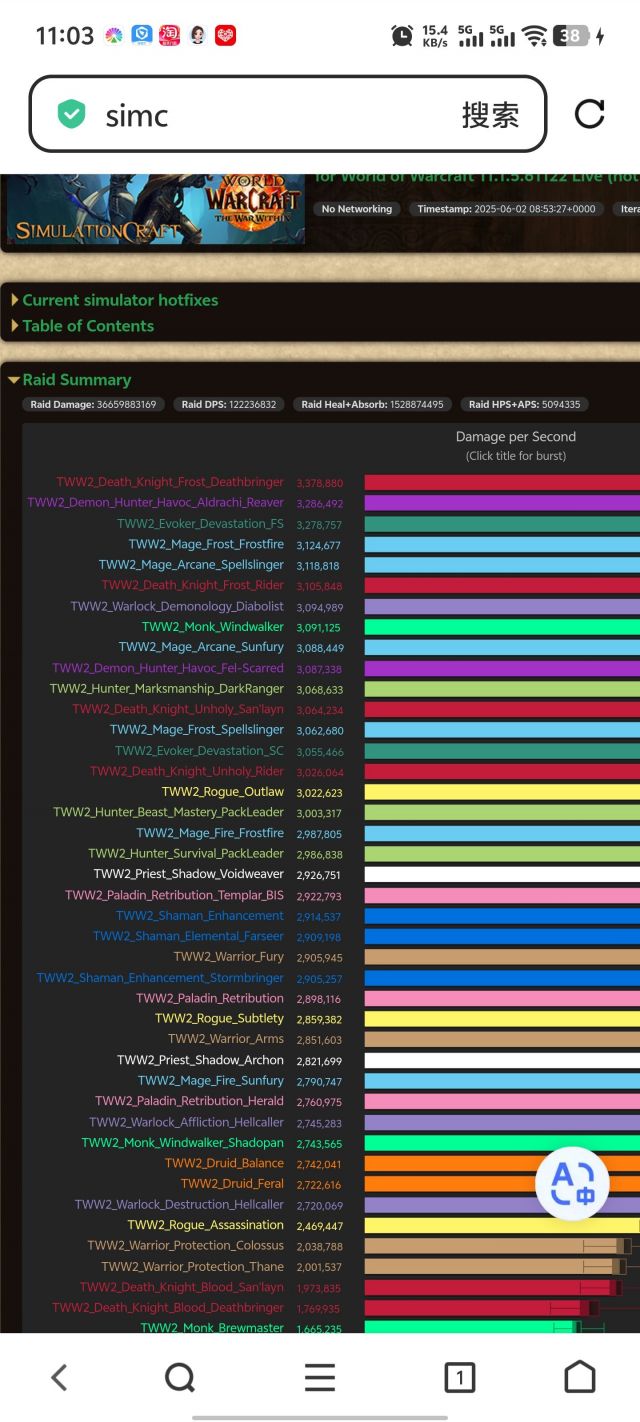
Task: Click the Damage per Second chart title
Action: click(x=515, y=437)
